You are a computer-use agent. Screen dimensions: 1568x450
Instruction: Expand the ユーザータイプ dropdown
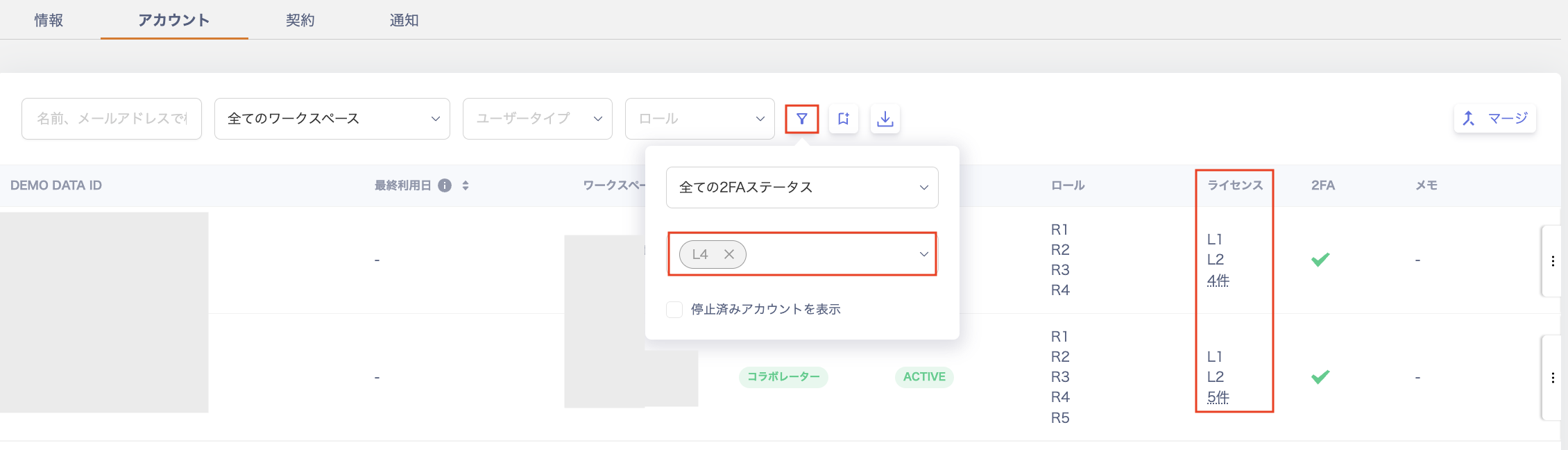click(x=537, y=119)
